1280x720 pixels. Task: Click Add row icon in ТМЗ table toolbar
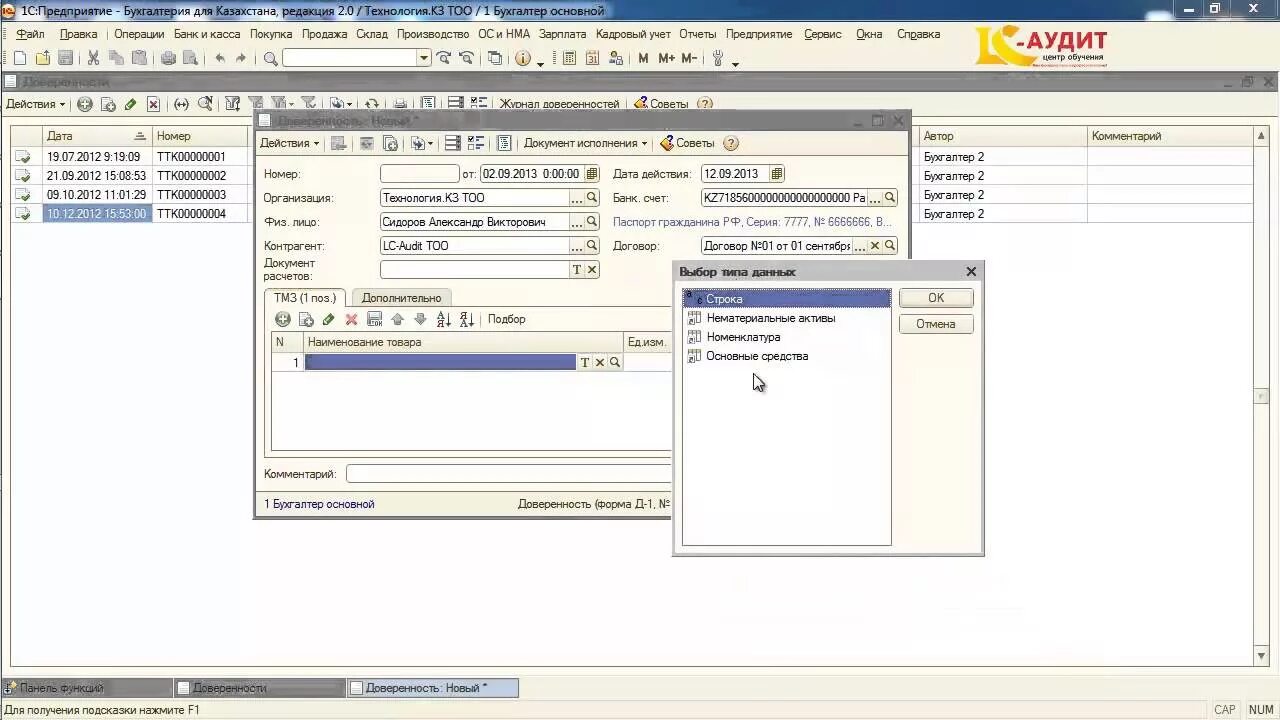[283, 319]
